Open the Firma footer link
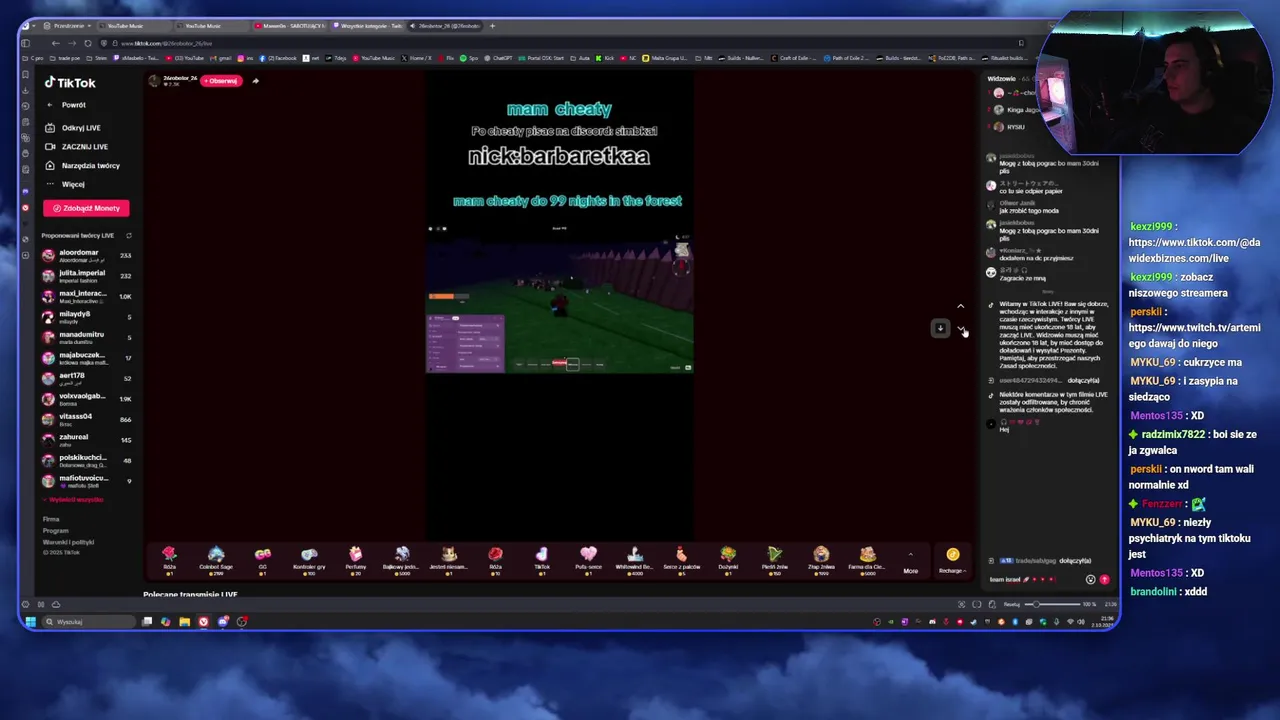The width and height of the screenshot is (1280, 720). [x=51, y=519]
